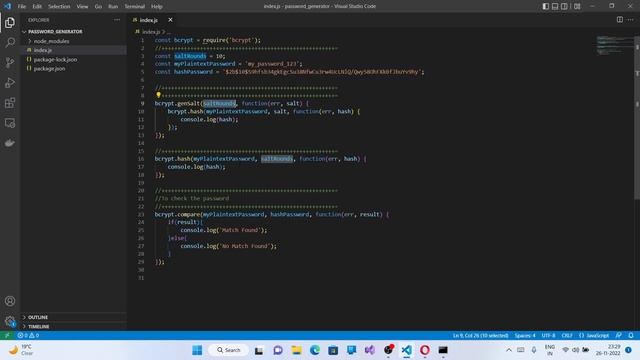Click the lightbulb code action icon
Image resolution: width=640 pixels, height=360 pixels.
(158, 95)
